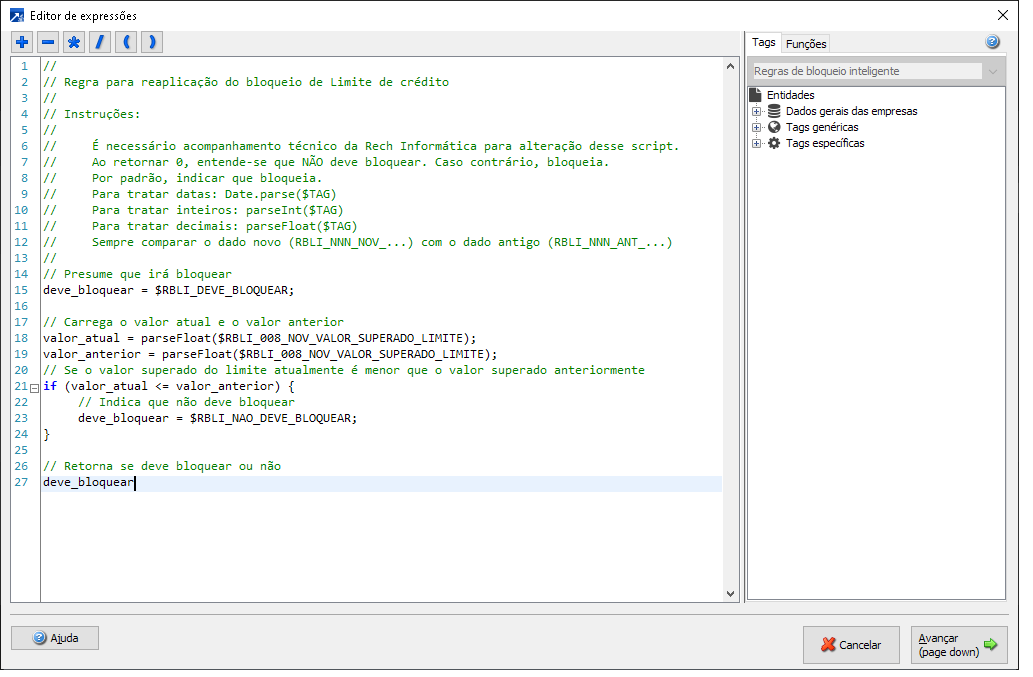This screenshot has width=1033, height=677.
Task: Expand Dados gerais das empresas node
Action: coord(757,111)
